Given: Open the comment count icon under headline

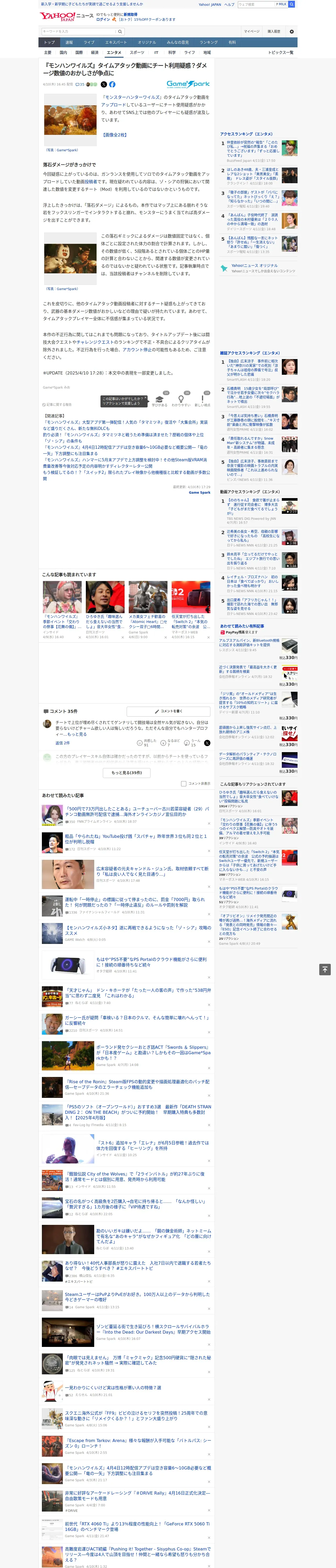Looking at the screenshot, I should pos(80,85).
